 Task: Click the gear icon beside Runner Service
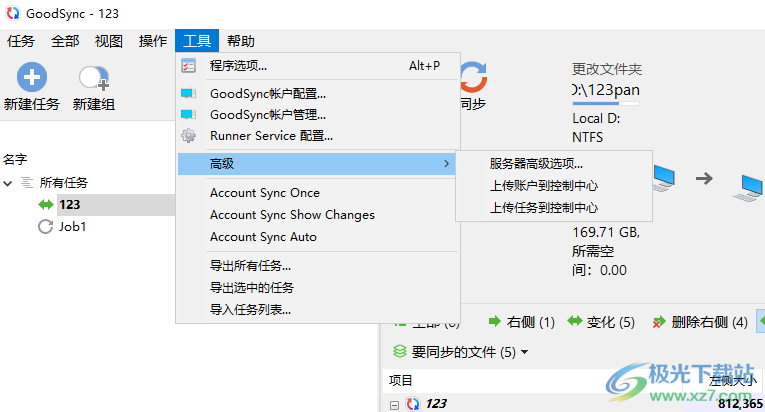(188, 136)
